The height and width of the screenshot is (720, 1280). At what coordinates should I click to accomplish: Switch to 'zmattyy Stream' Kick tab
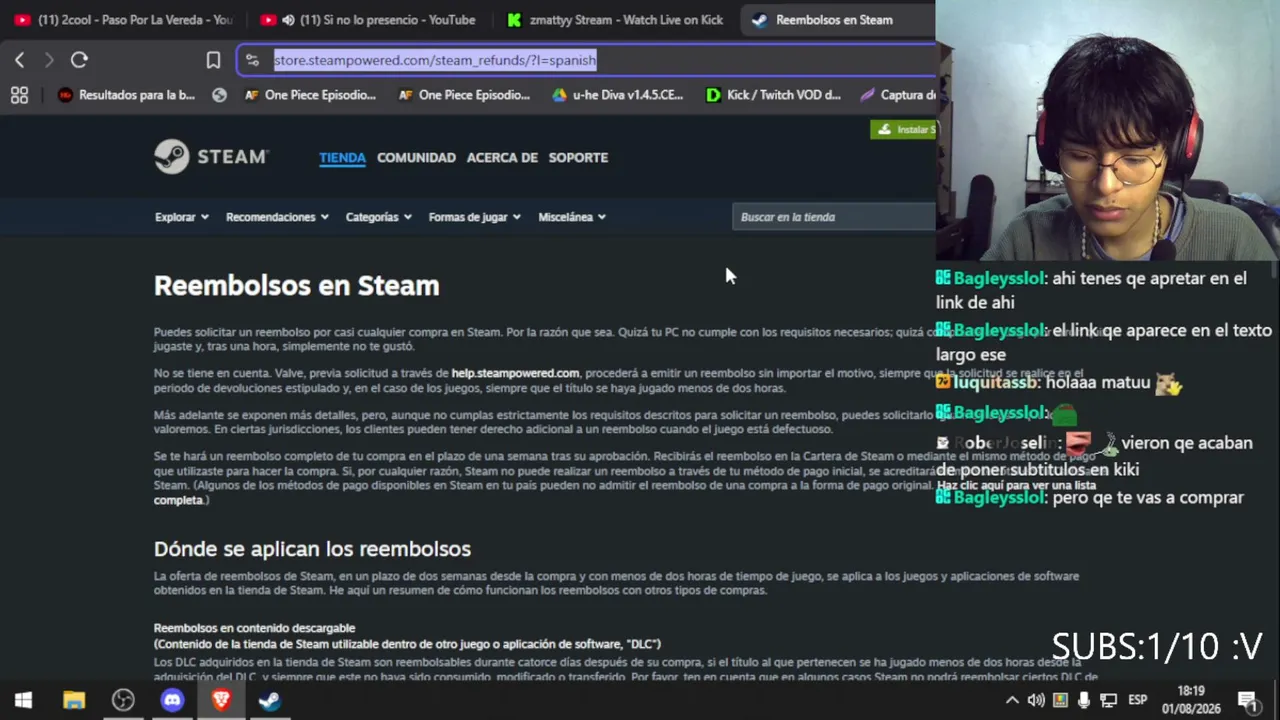tap(614, 20)
